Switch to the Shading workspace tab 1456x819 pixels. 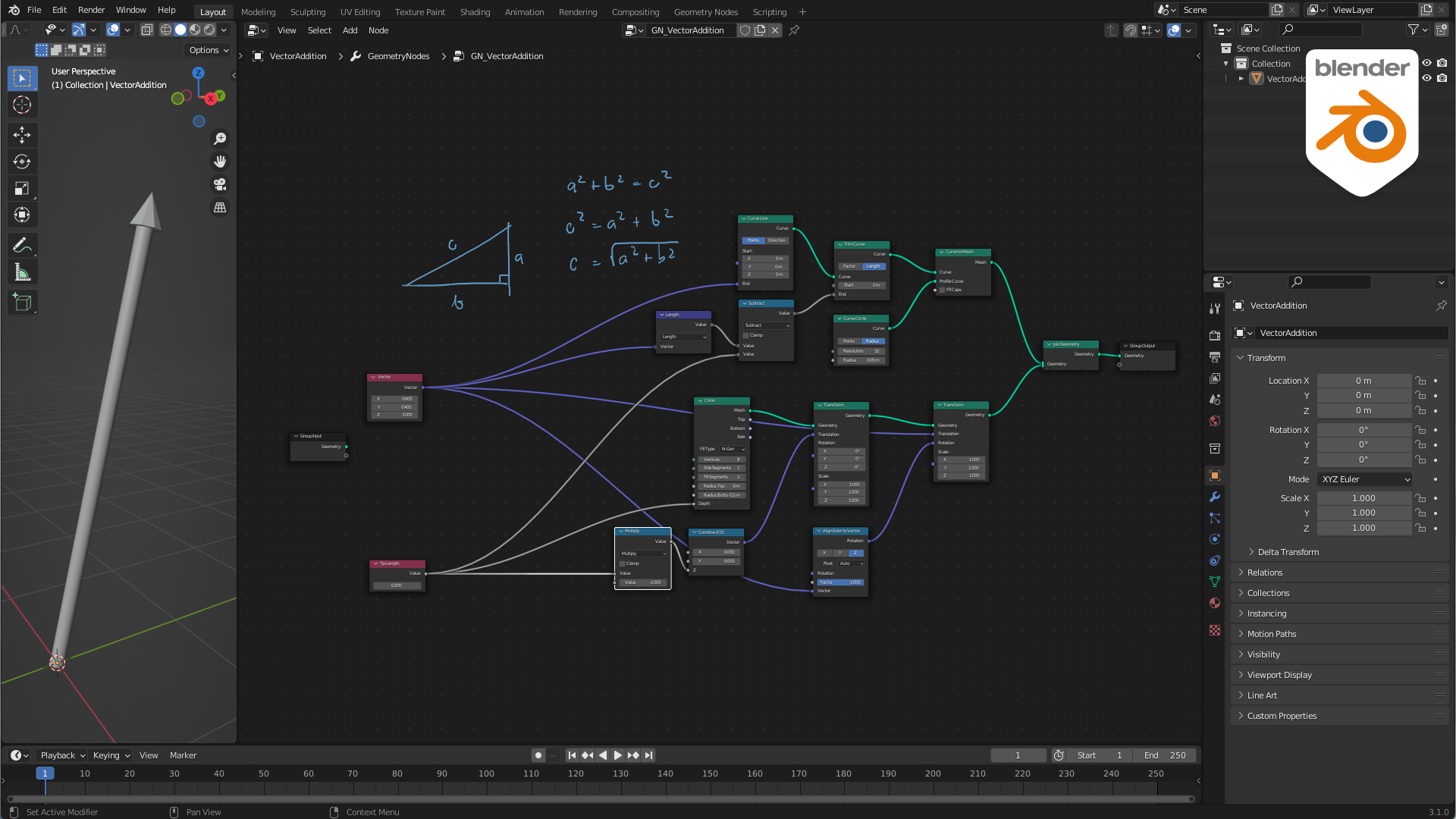pyautogui.click(x=475, y=11)
